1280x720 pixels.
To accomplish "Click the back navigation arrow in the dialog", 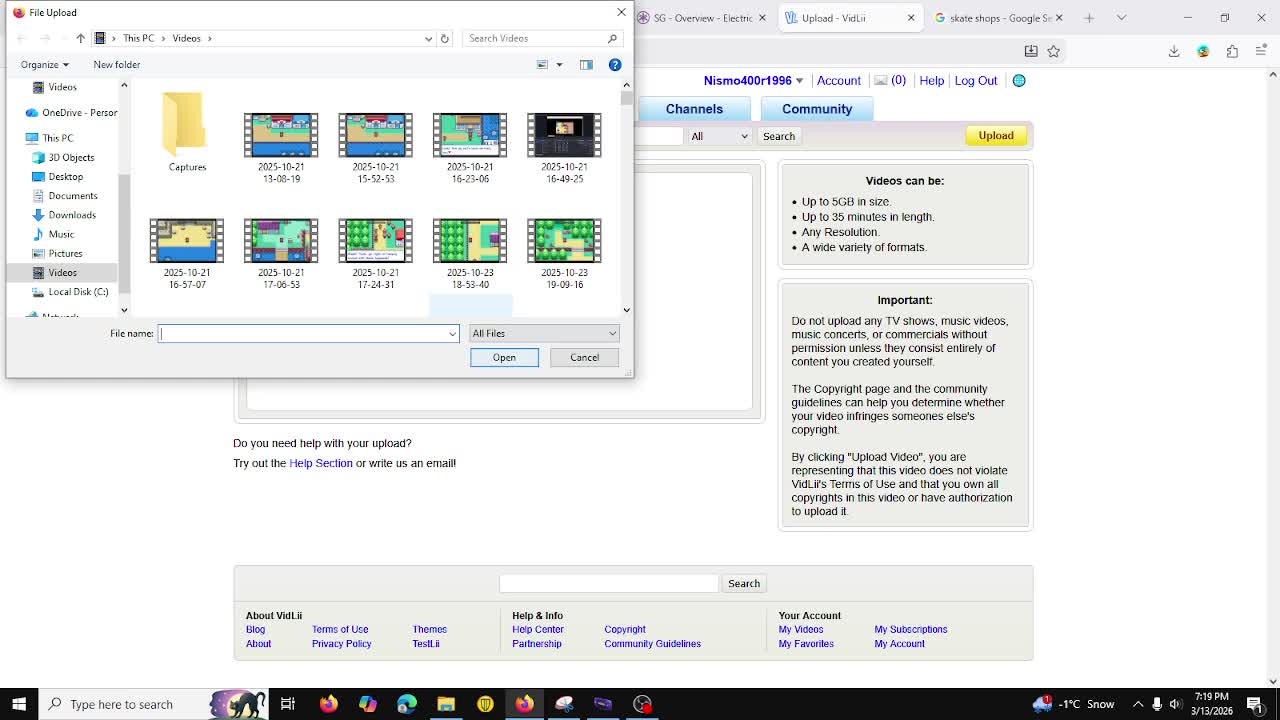I will click(19, 38).
